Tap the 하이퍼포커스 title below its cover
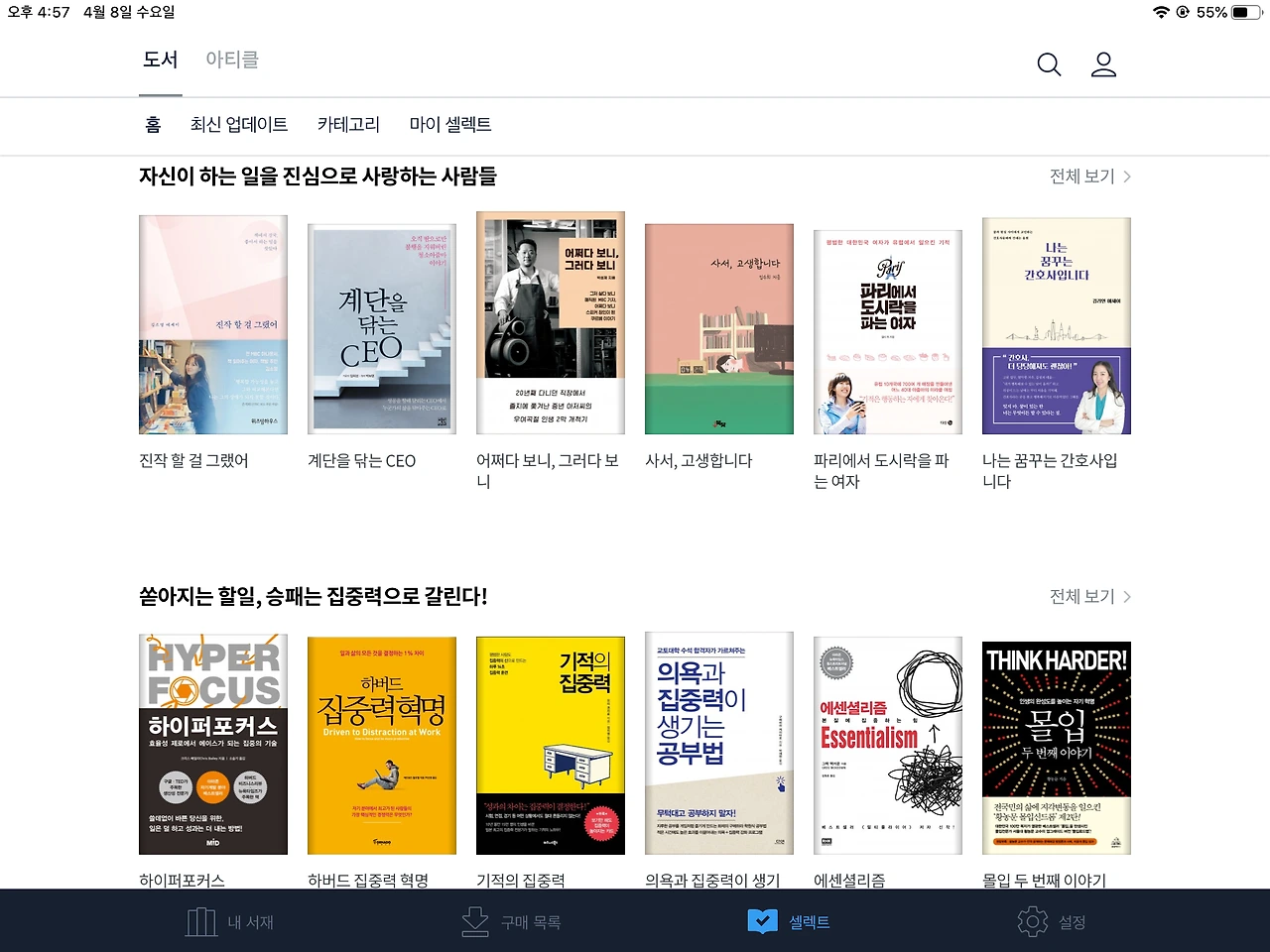 point(182,881)
